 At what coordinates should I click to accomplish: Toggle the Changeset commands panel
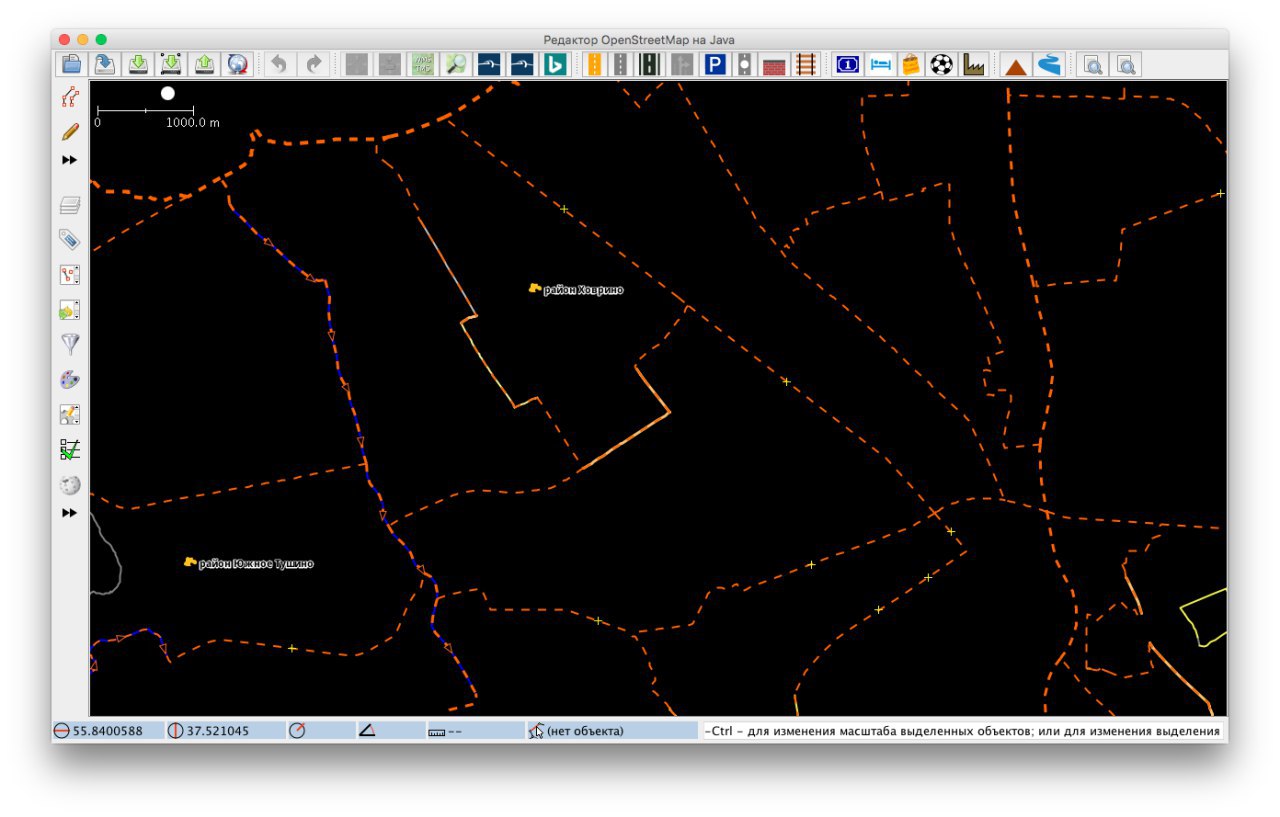(69, 310)
